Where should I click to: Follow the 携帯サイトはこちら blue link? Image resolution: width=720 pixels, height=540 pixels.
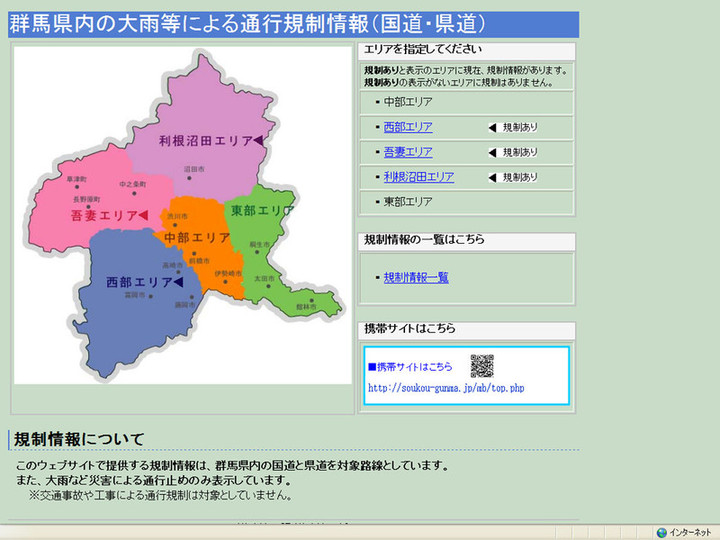414,367
